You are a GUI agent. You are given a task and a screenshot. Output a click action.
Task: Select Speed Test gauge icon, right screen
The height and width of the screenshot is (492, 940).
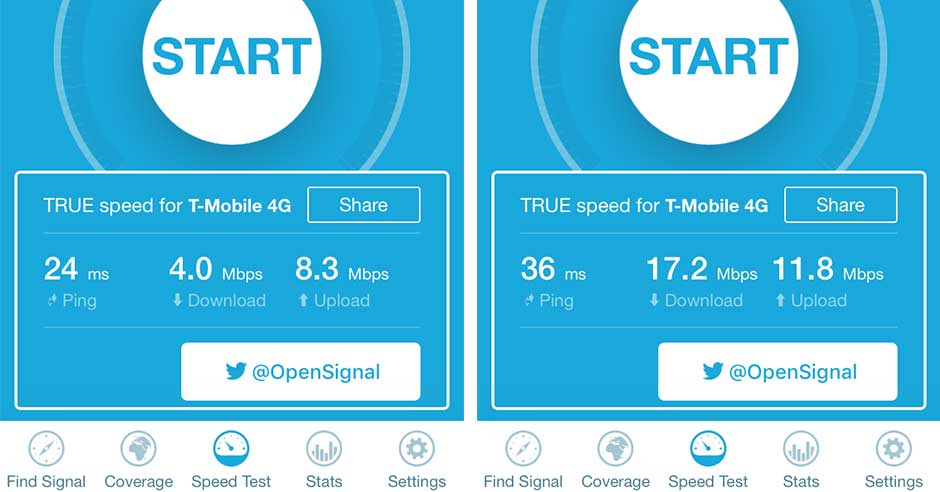(708, 449)
